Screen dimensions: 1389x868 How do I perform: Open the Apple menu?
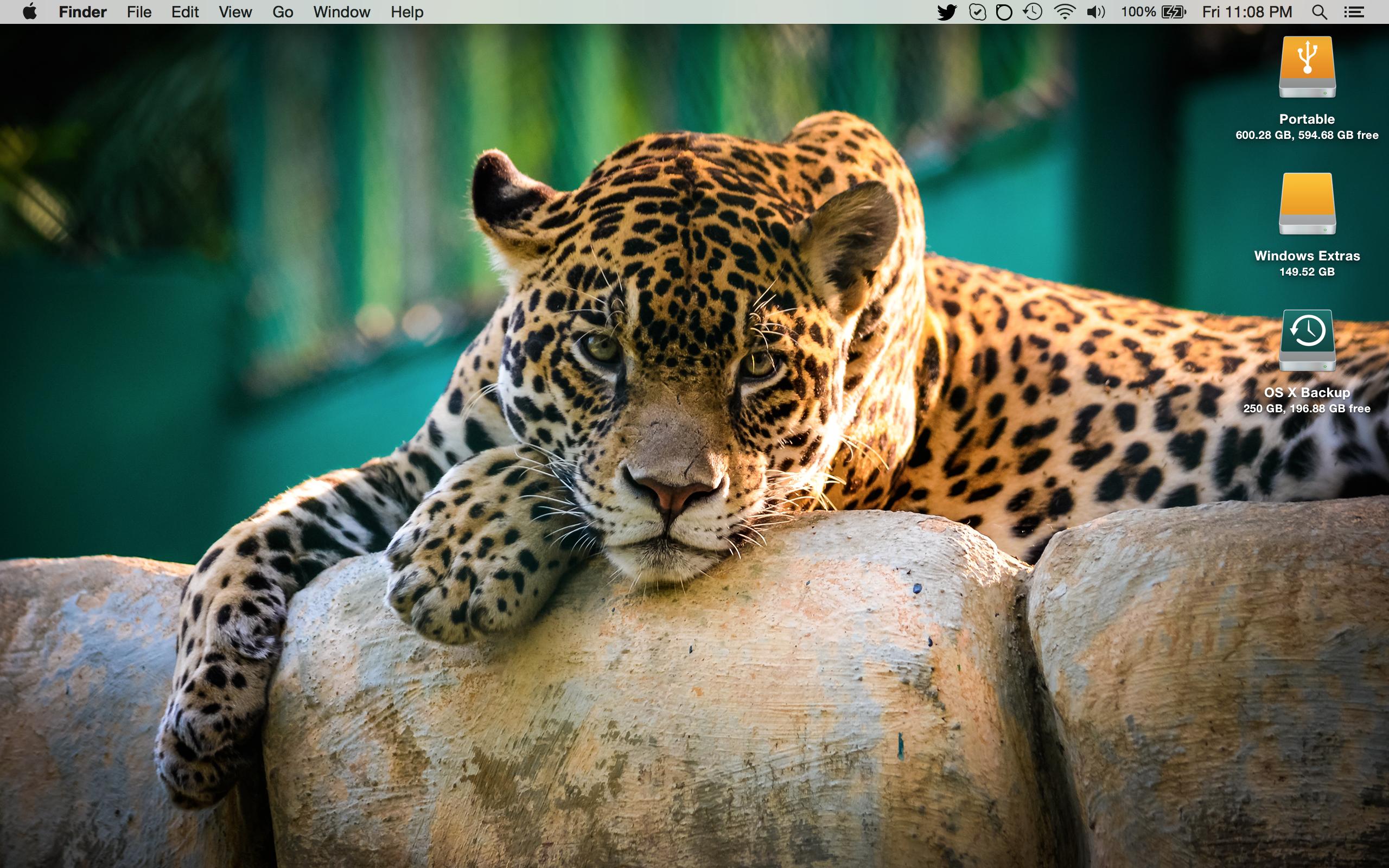[x=30, y=12]
